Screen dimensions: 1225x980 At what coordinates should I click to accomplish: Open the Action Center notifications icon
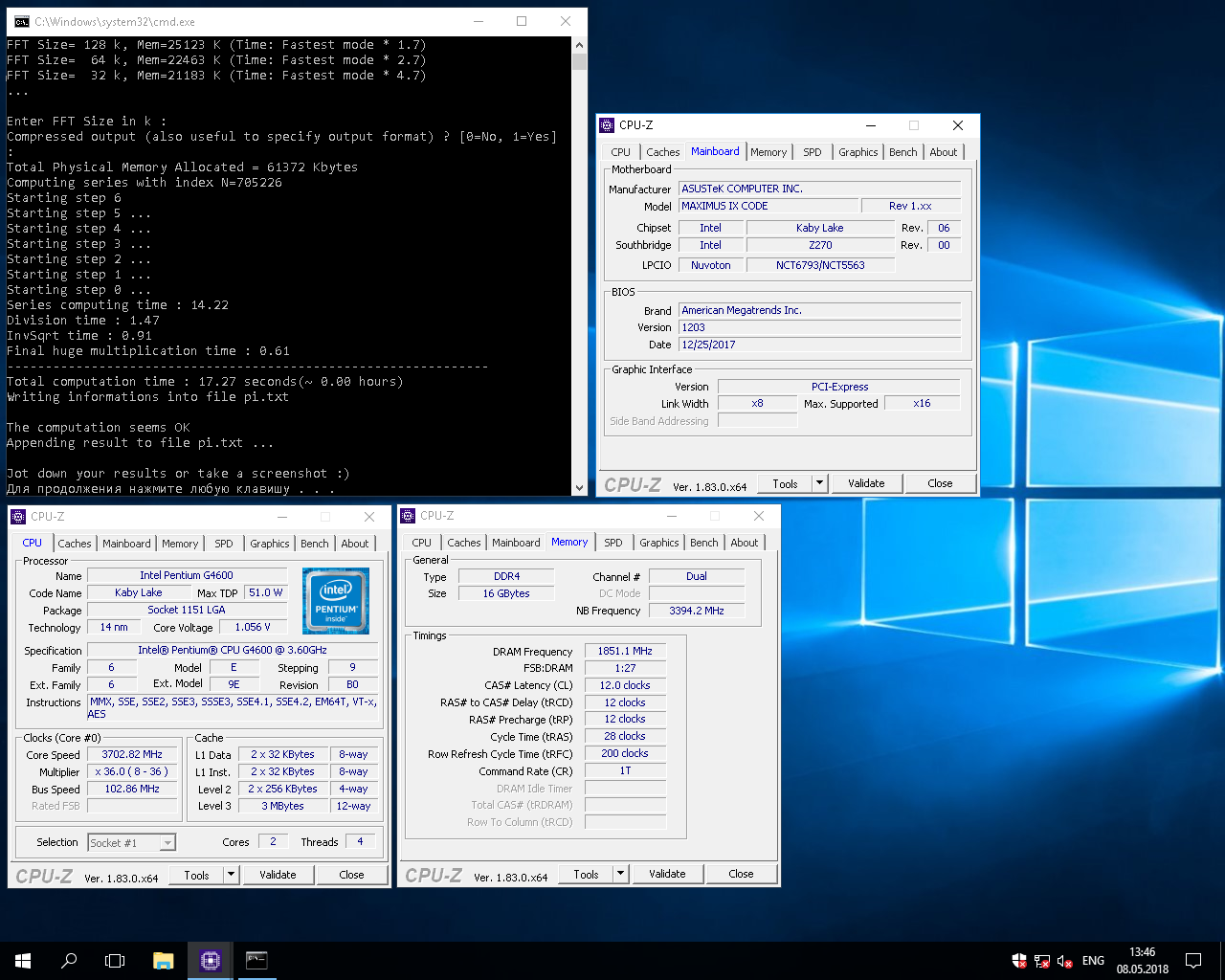point(1193,961)
